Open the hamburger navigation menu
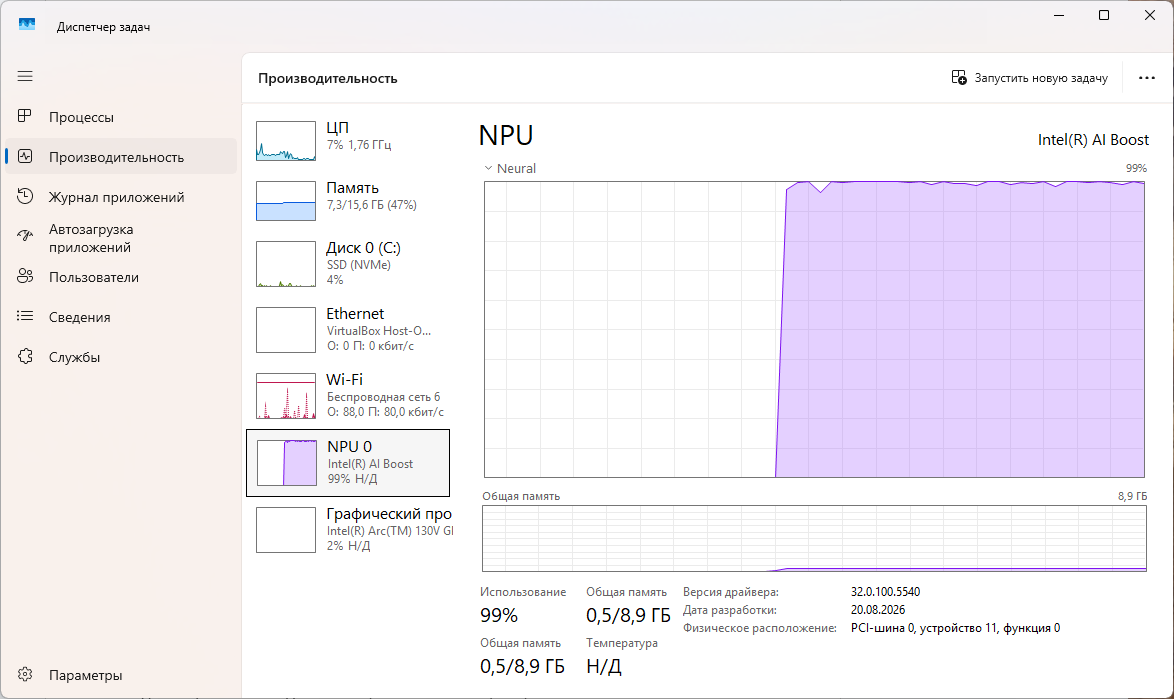The height and width of the screenshot is (699, 1174). [x=25, y=76]
